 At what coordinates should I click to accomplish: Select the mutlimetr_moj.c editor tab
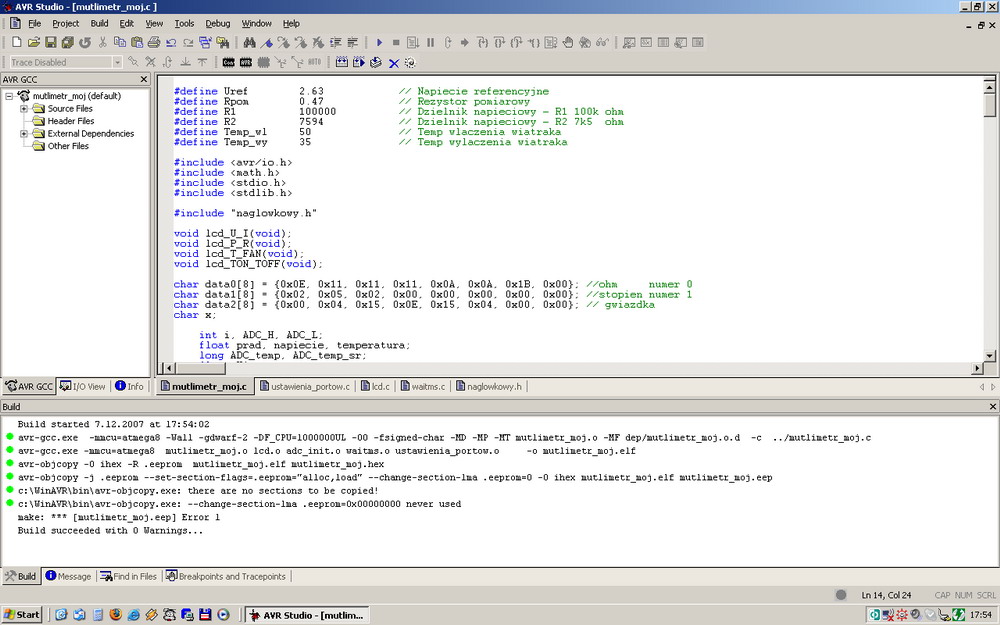pyautogui.click(x=204, y=386)
